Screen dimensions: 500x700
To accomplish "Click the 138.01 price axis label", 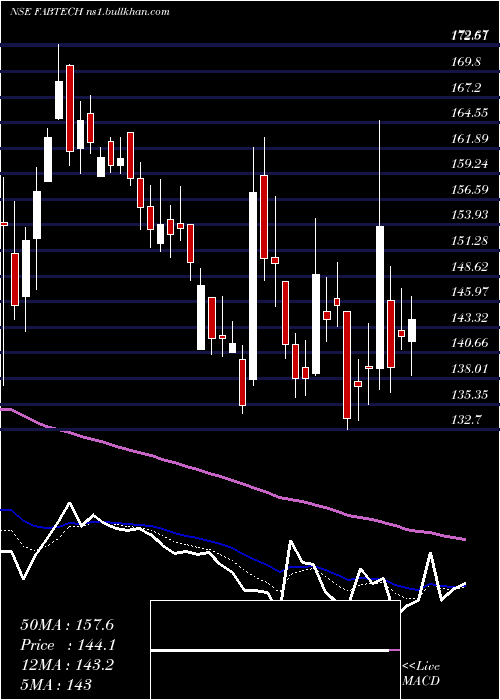I will [469, 369].
